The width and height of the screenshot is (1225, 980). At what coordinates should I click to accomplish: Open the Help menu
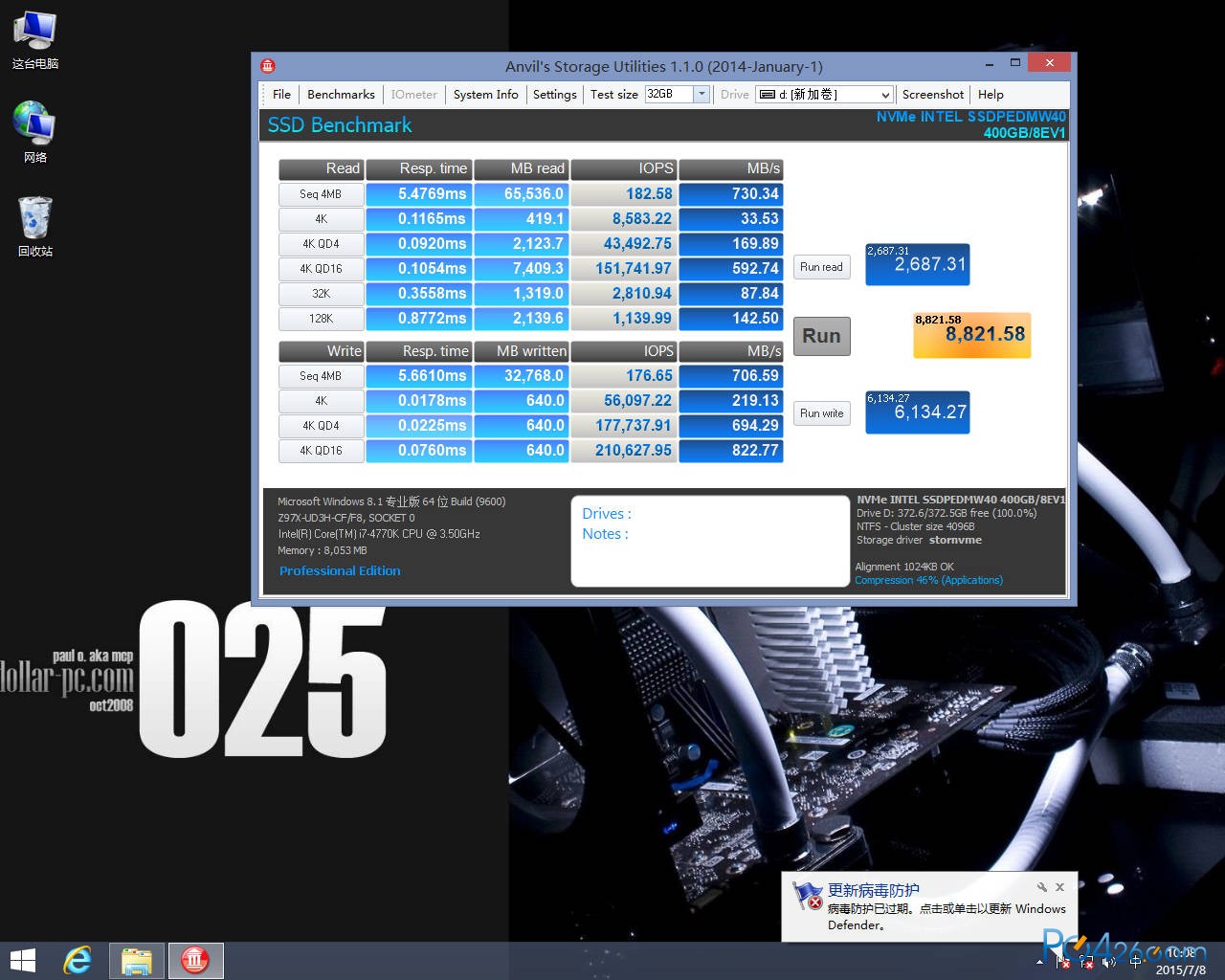click(991, 95)
